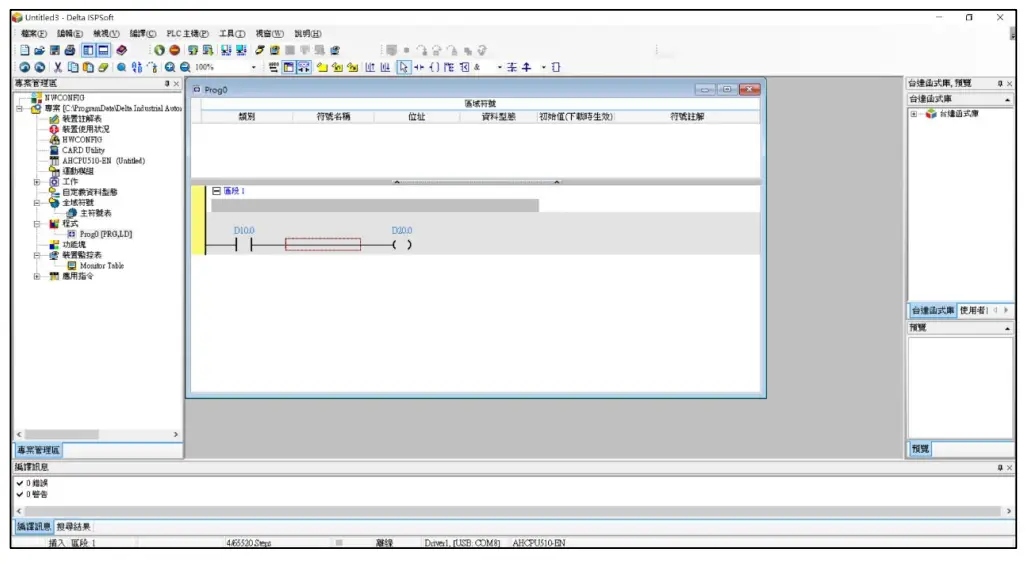The height and width of the screenshot is (566, 1033).
Task: Open Find with the magnifier icon
Action: point(121,67)
